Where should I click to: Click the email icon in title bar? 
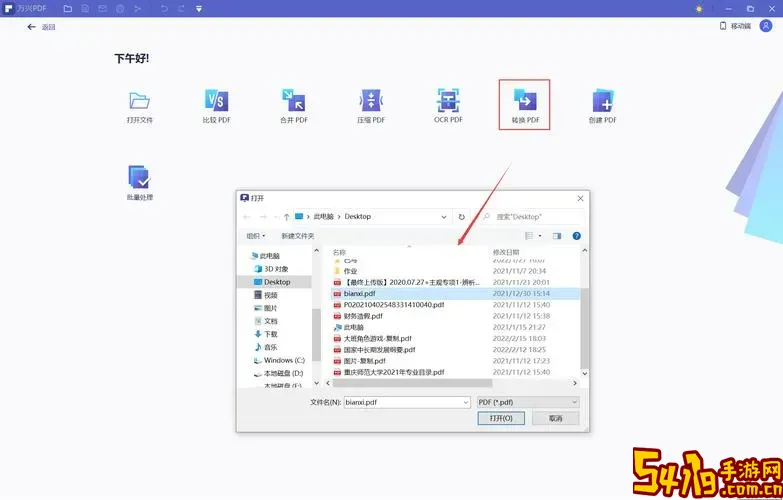[102, 8]
